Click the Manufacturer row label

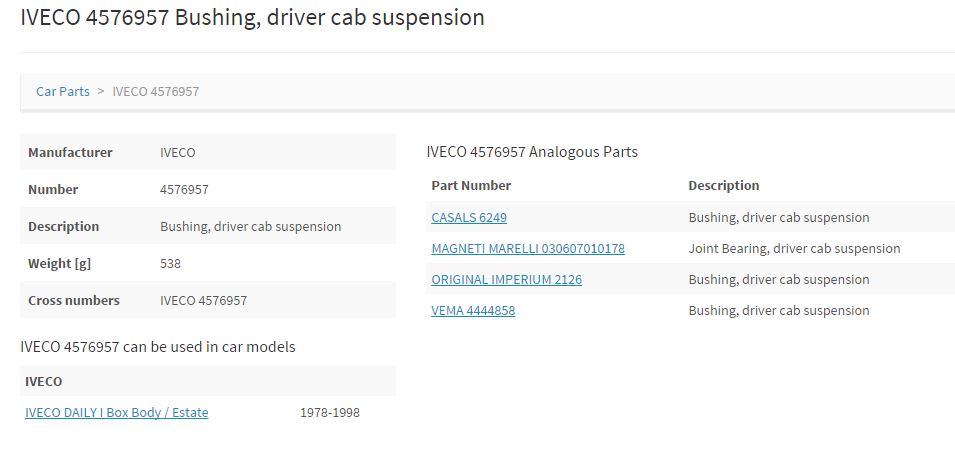tap(70, 152)
